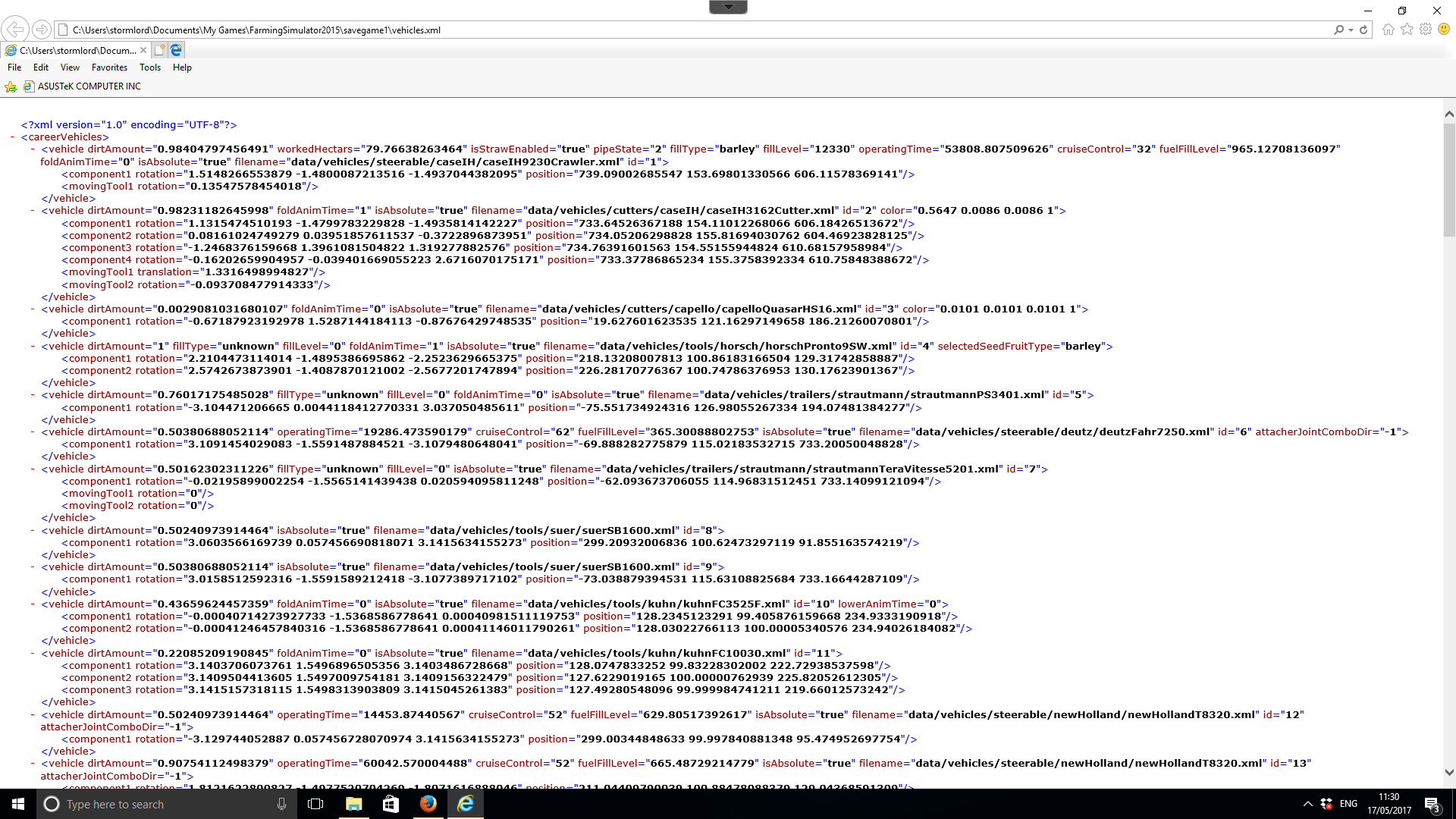Screen dimensions: 1456x819
Task: Switch to Internet Explorer taskbar icon
Action: (x=465, y=804)
